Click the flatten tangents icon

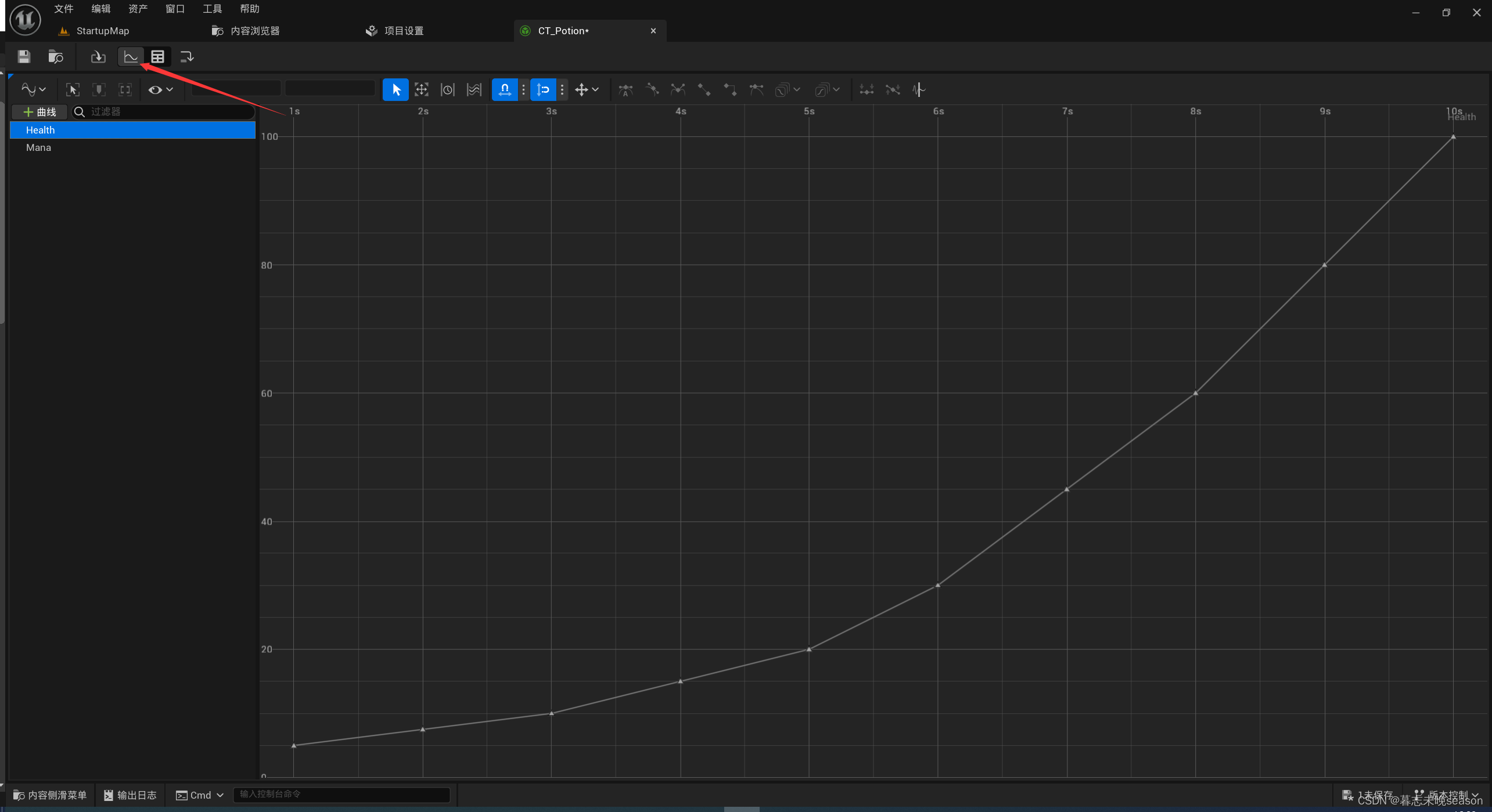pyautogui.click(x=867, y=89)
